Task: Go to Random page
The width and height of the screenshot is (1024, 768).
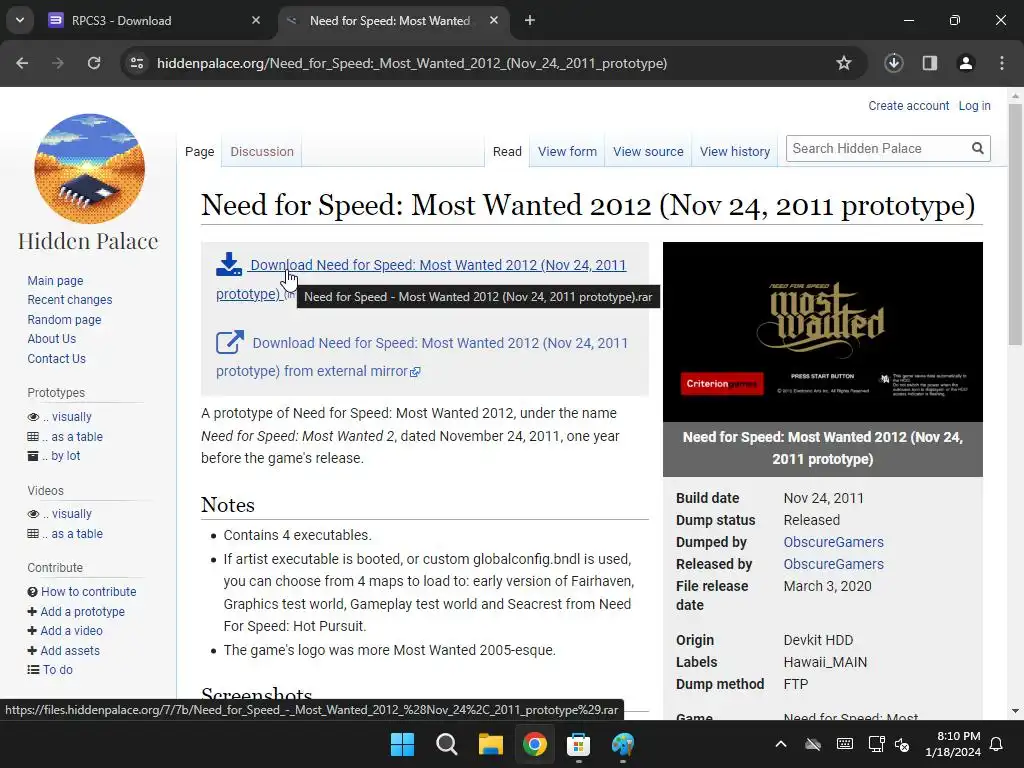Action: coord(64,319)
